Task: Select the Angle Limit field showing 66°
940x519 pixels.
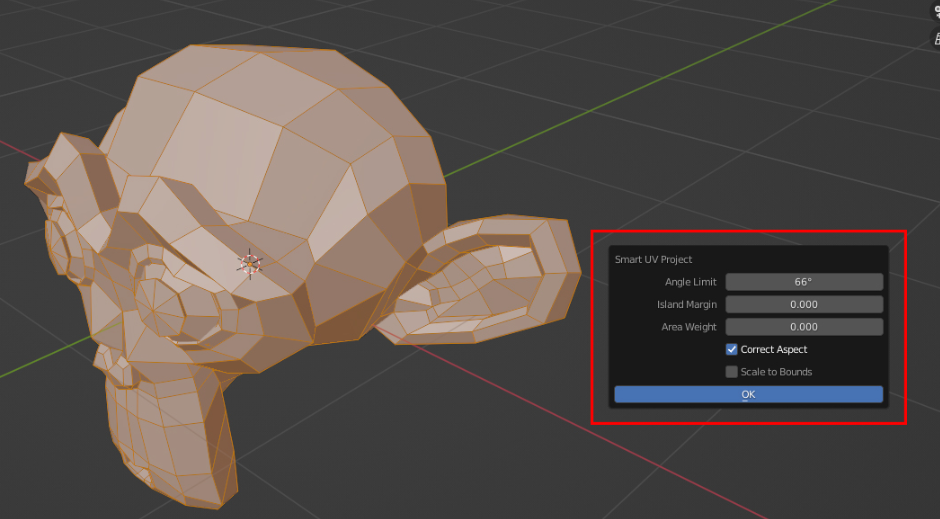Action: point(804,282)
